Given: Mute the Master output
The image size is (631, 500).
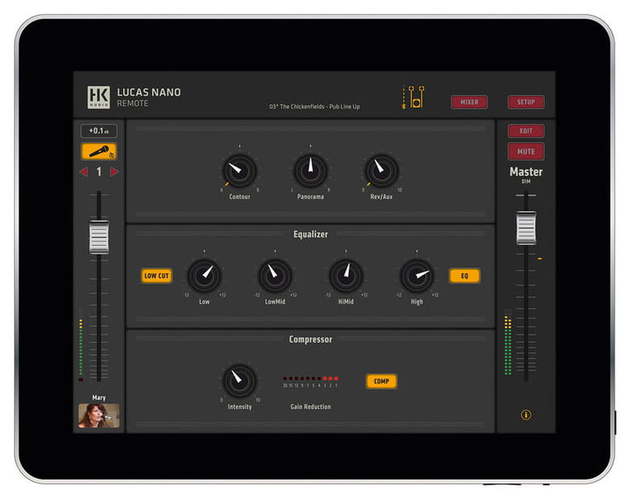Looking at the screenshot, I should click(526, 151).
